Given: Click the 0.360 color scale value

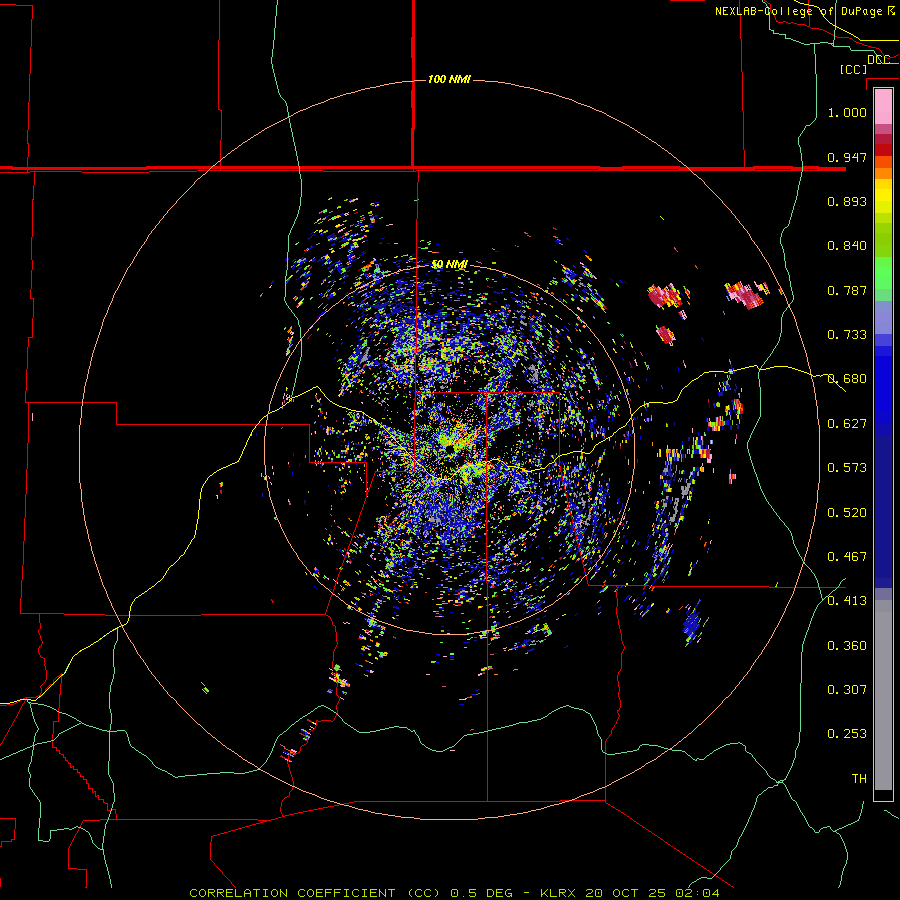Looking at the screenshot, I should click(x=847, y=646).
